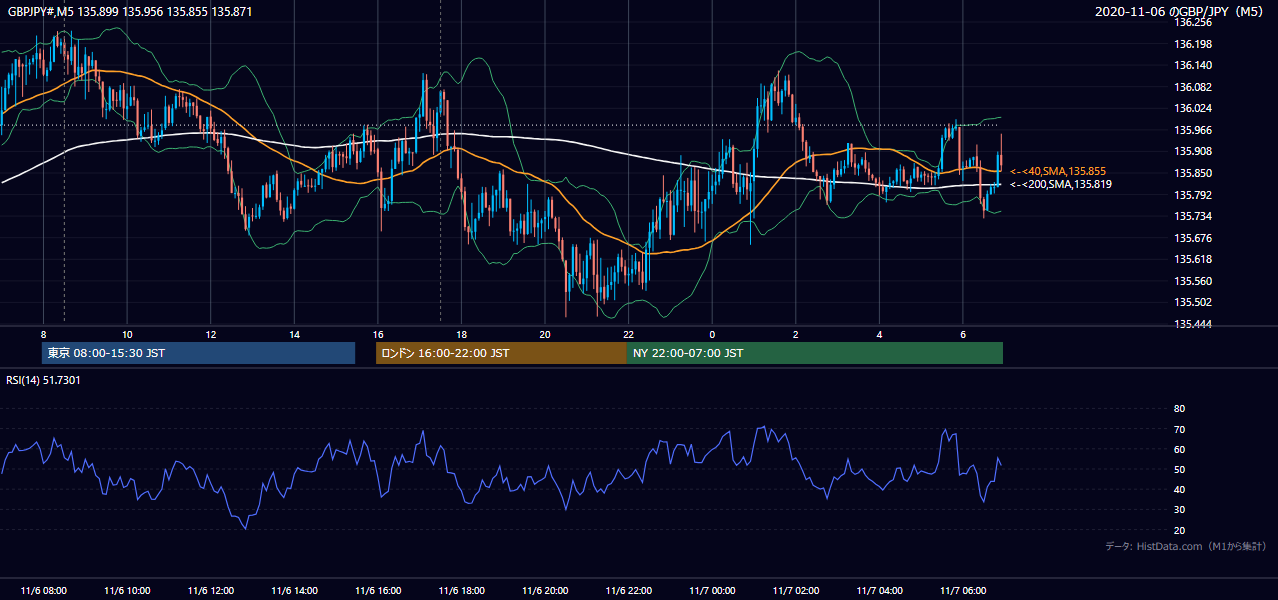The width and height of the screenshot is (1278, 600).
Task: Click price axis label 136.256
Action: (1193, 22)
